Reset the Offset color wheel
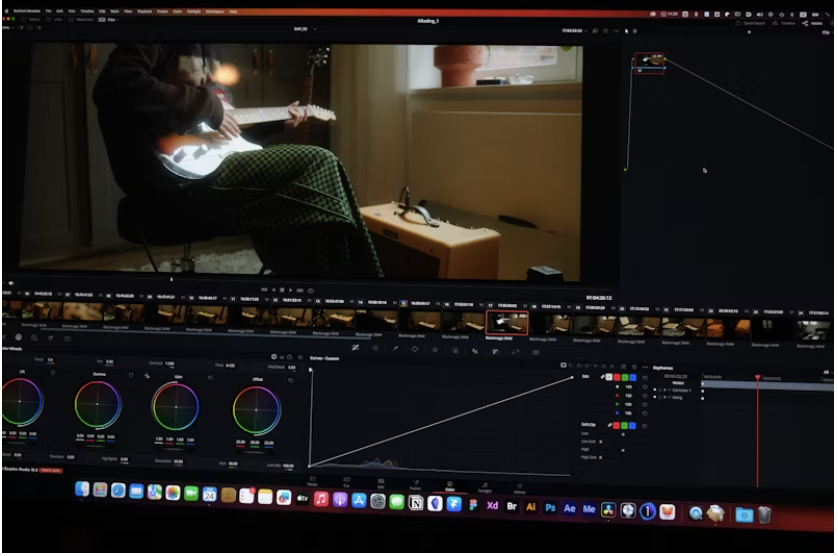The width and height of the screenshot is (838, 556). 290,381
